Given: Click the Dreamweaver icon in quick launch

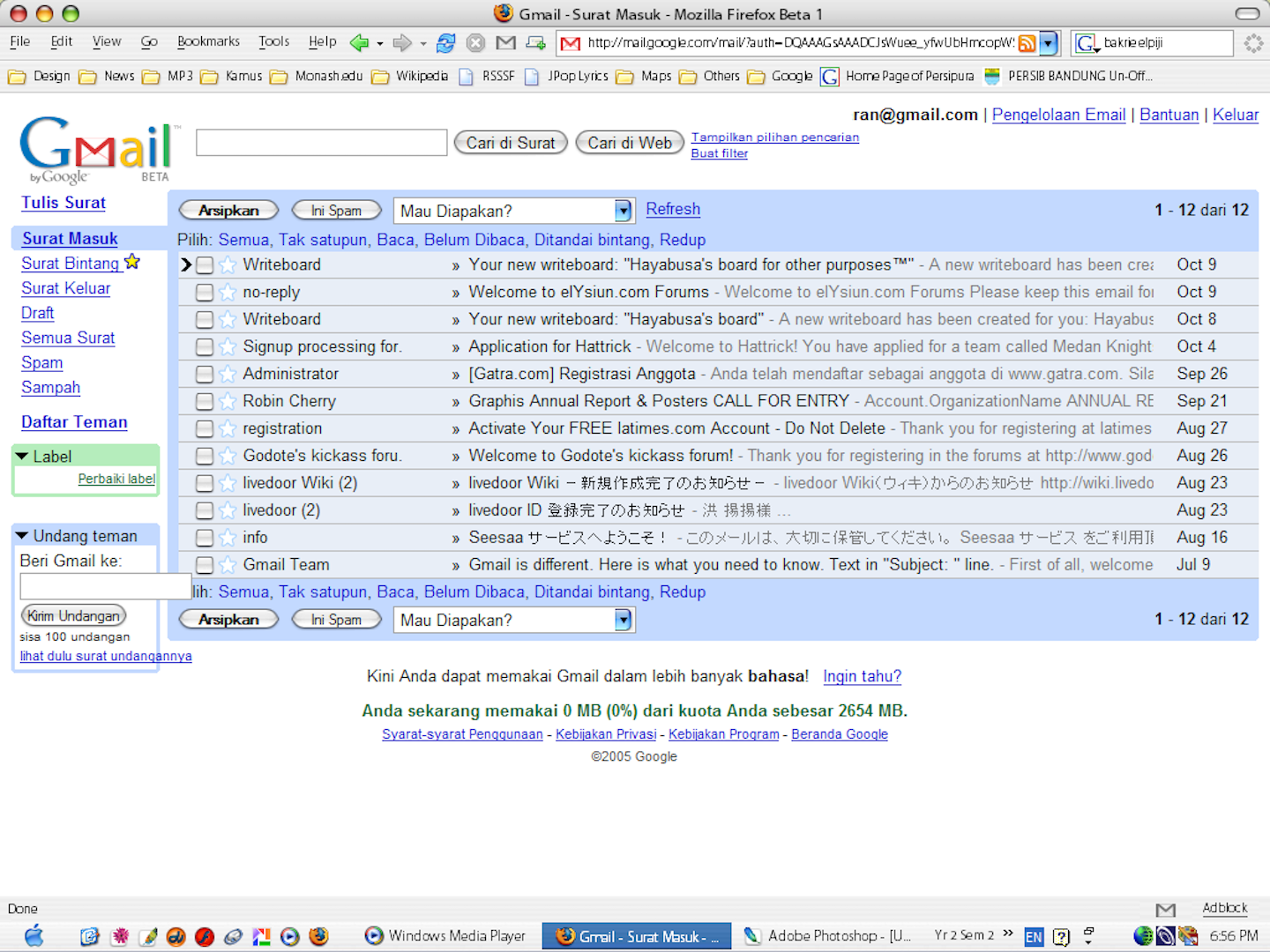Looking at the screenshot, I should coord(176,936).
